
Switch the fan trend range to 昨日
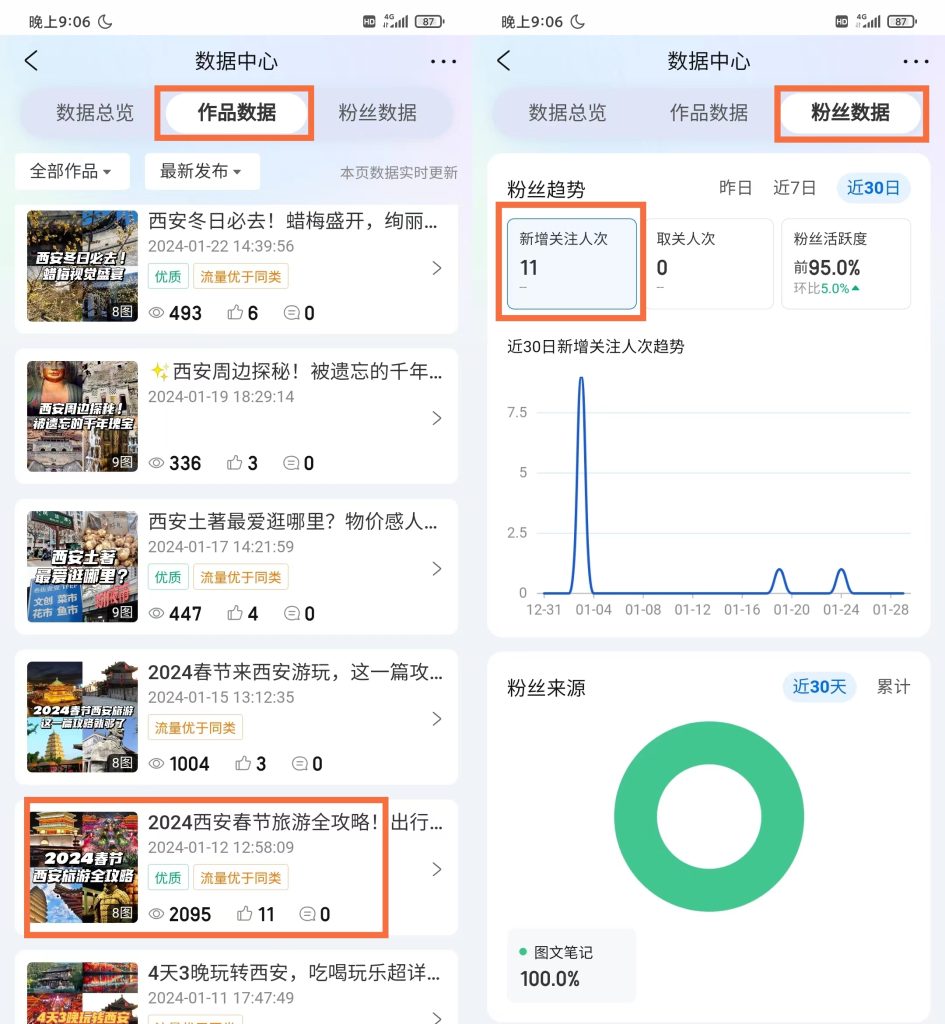pos(735,188)
